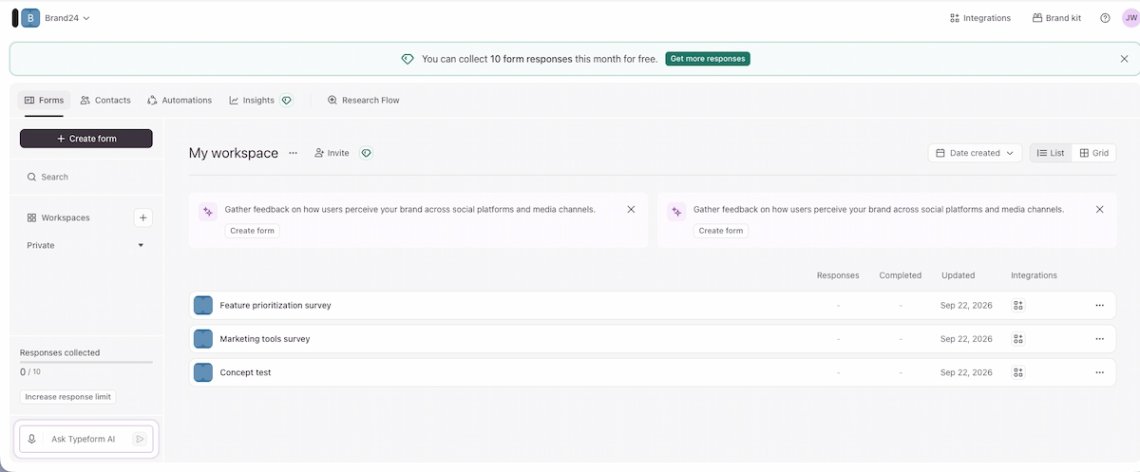Click Create form in right suggestion card

coord(720,231)
